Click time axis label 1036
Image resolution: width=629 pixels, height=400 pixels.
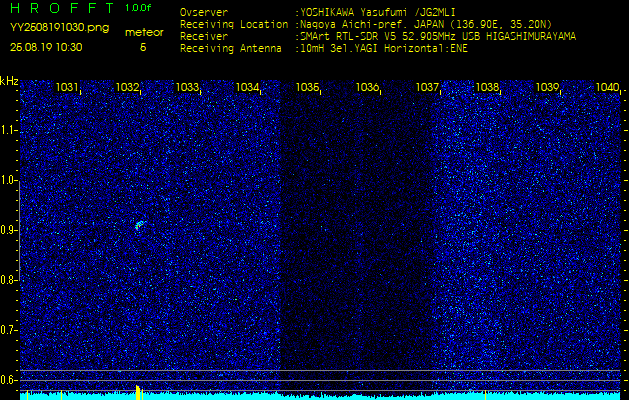[367, 87]
